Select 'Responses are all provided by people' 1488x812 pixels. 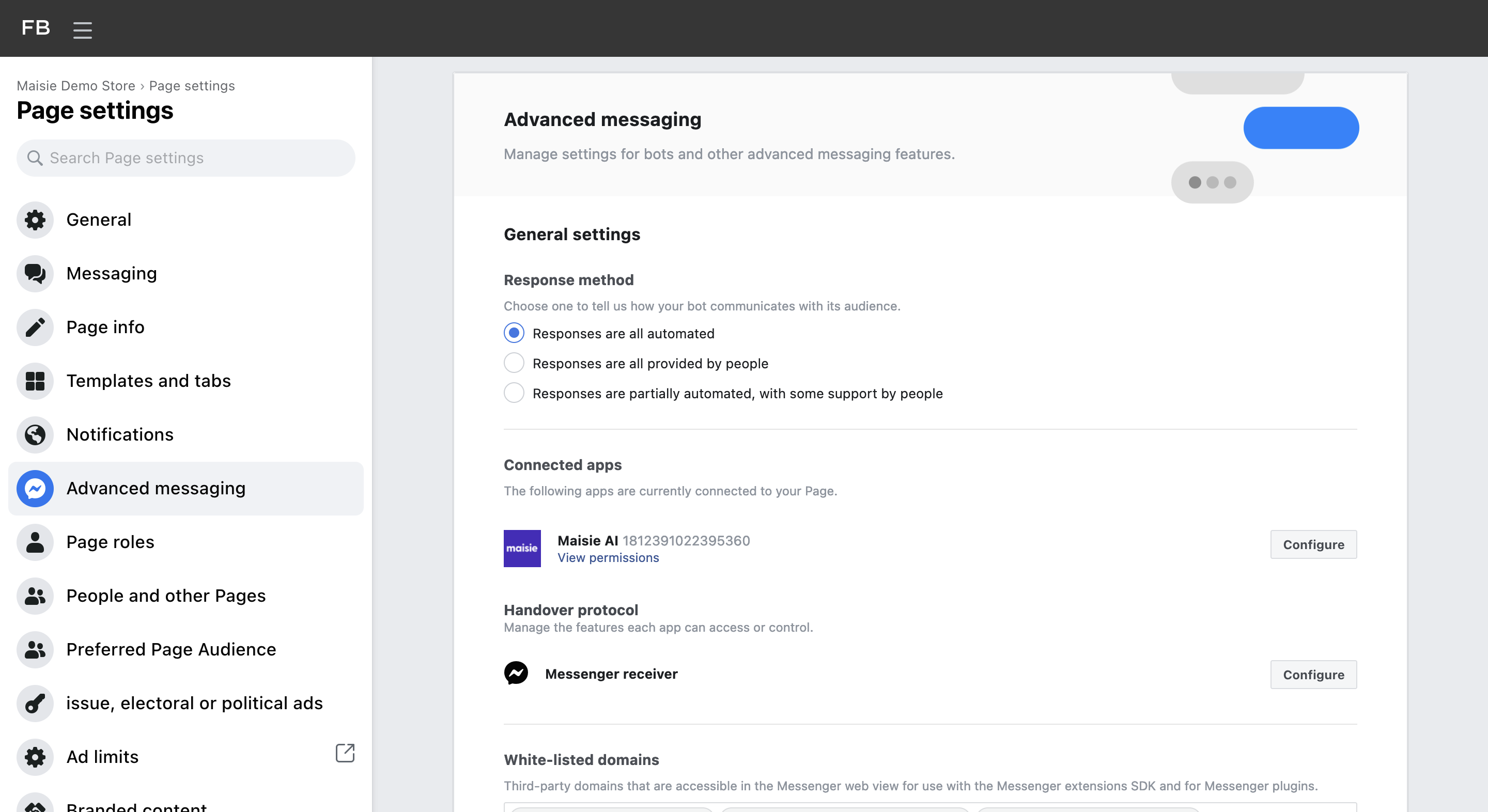coord(514,363)
